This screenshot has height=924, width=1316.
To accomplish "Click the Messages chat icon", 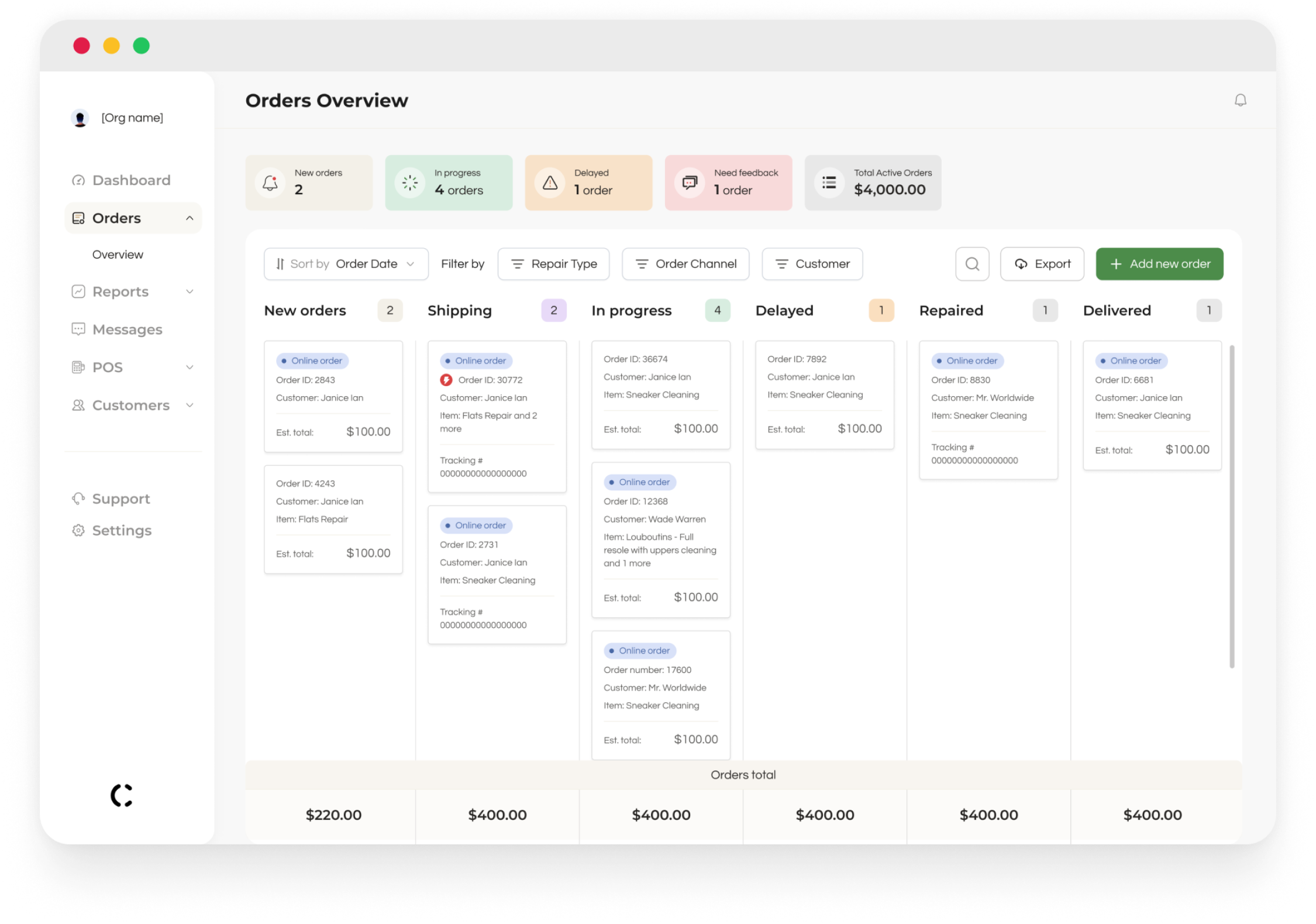I will coord(78,329).
